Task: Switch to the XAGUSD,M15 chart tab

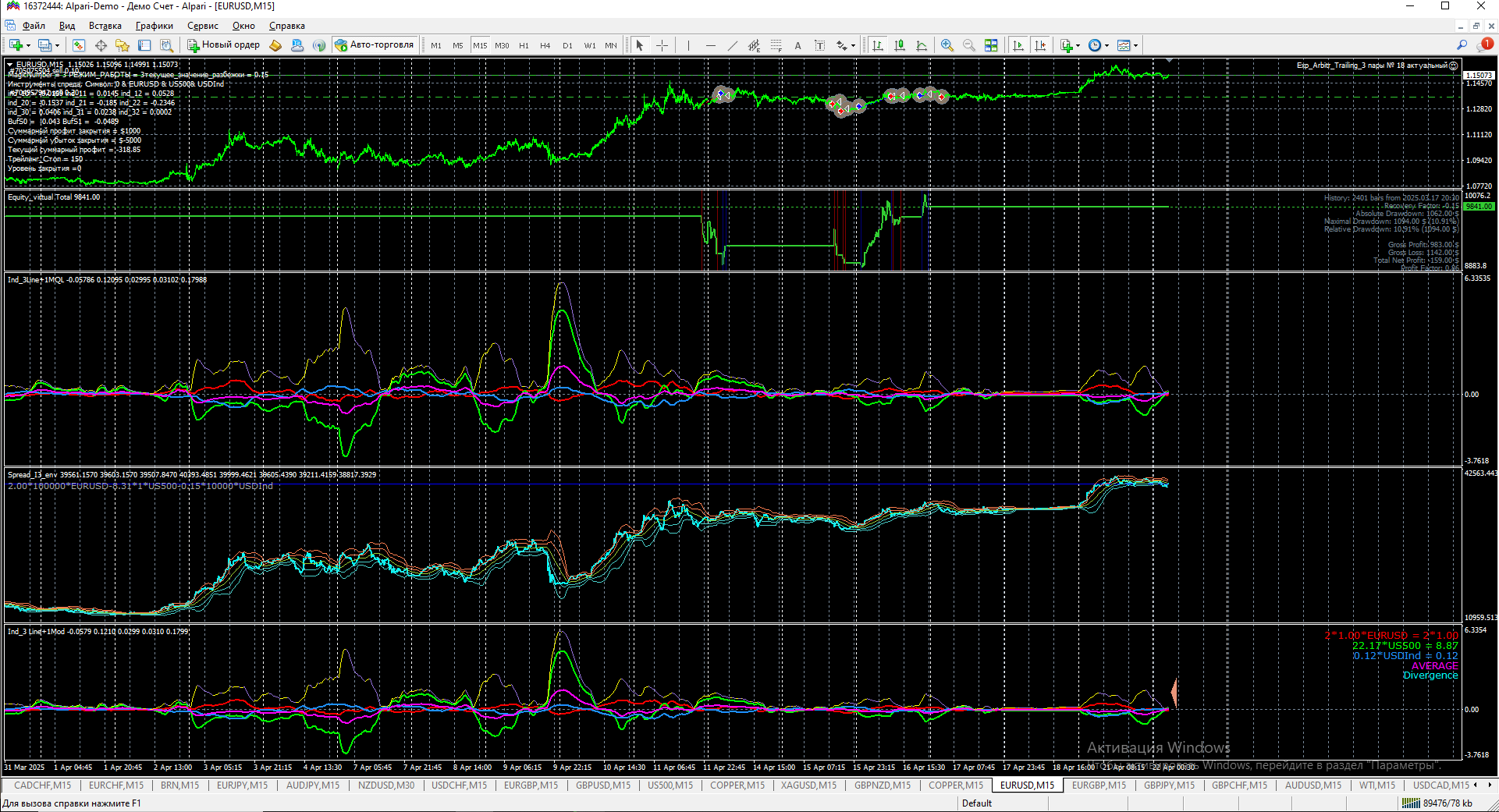Action: point(808,785)
